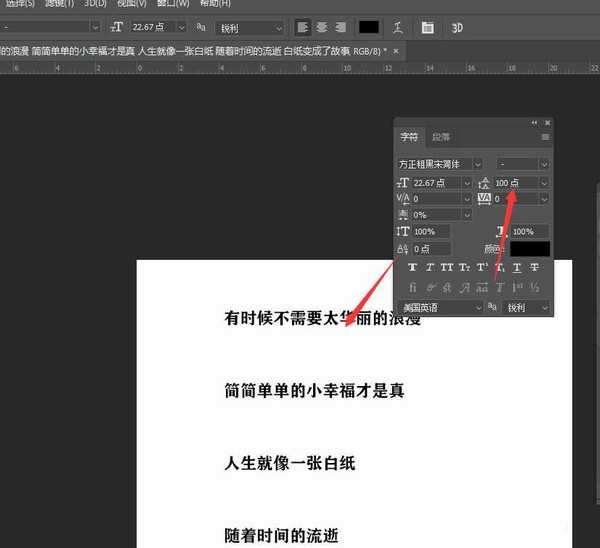Open the 3D menu in menu bar

[x=95, y=4]
